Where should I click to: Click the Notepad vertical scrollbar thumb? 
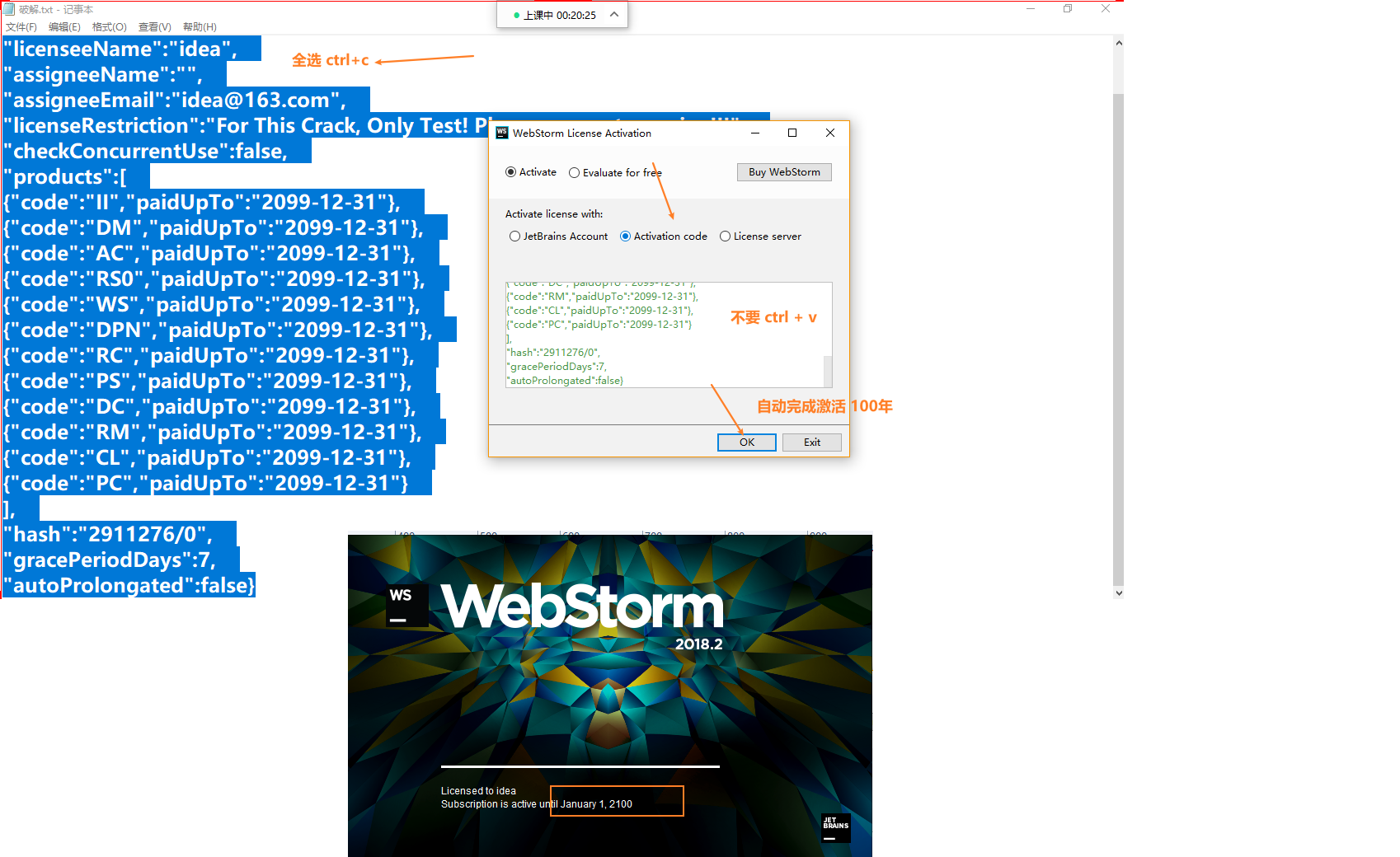click(1119, 340)
